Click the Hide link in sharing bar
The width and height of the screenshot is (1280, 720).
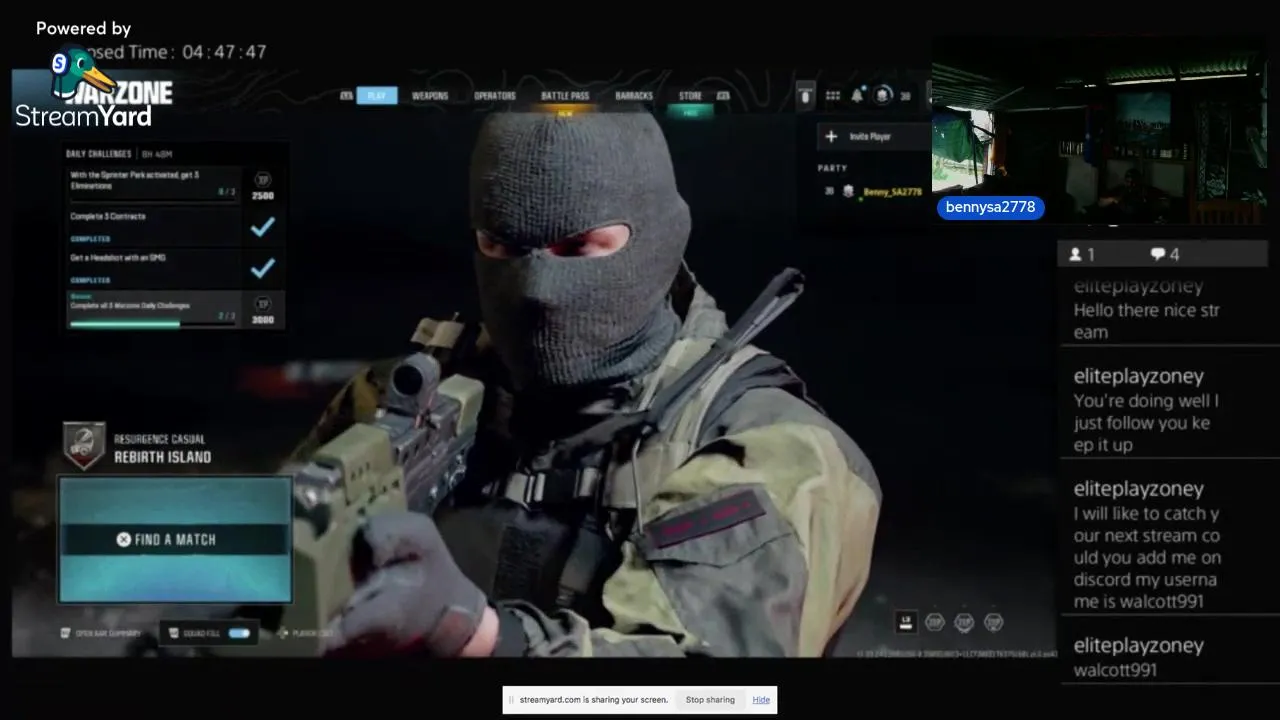[x=761, y=700]
